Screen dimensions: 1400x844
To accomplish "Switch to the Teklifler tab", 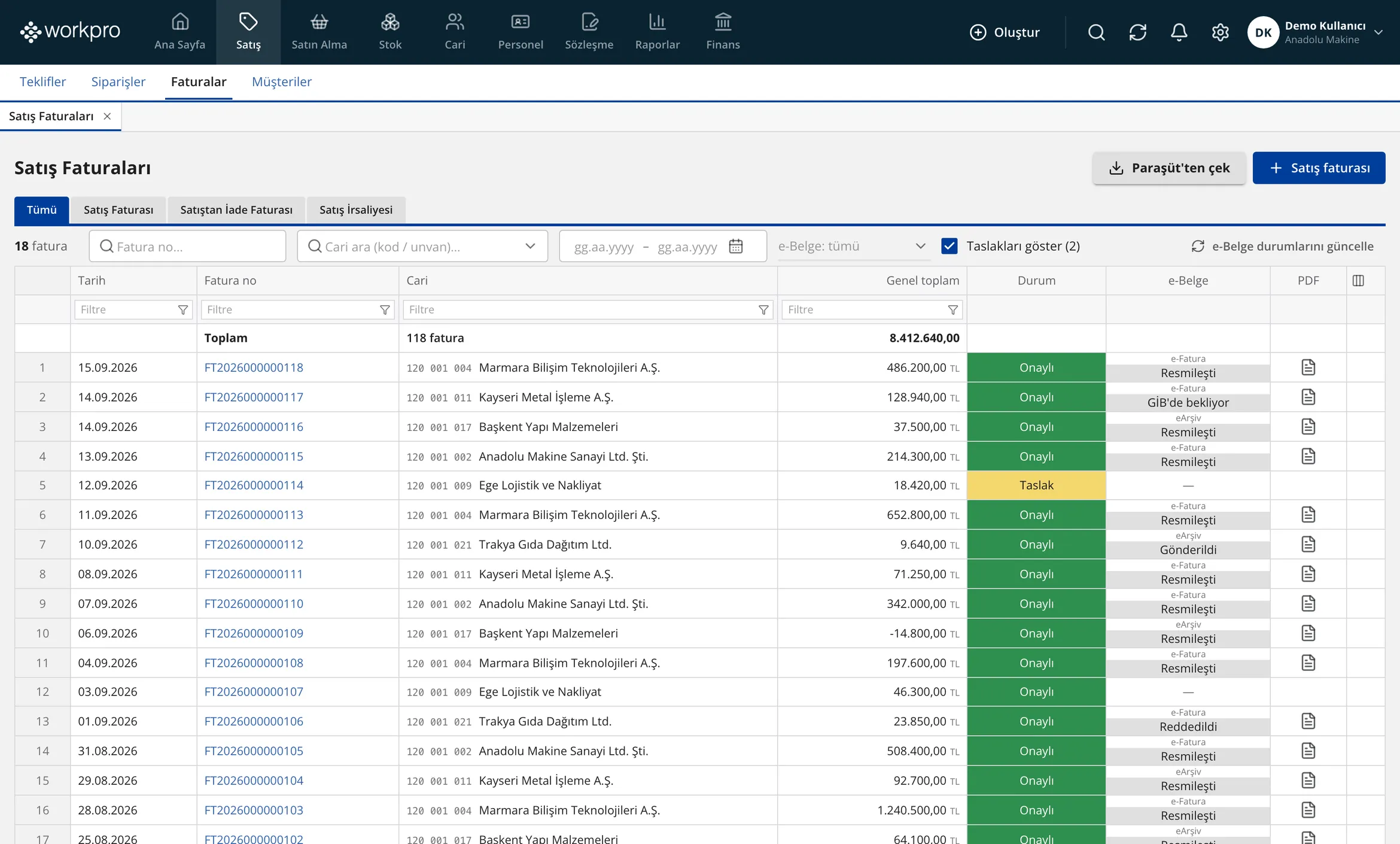I will point(42,81).
